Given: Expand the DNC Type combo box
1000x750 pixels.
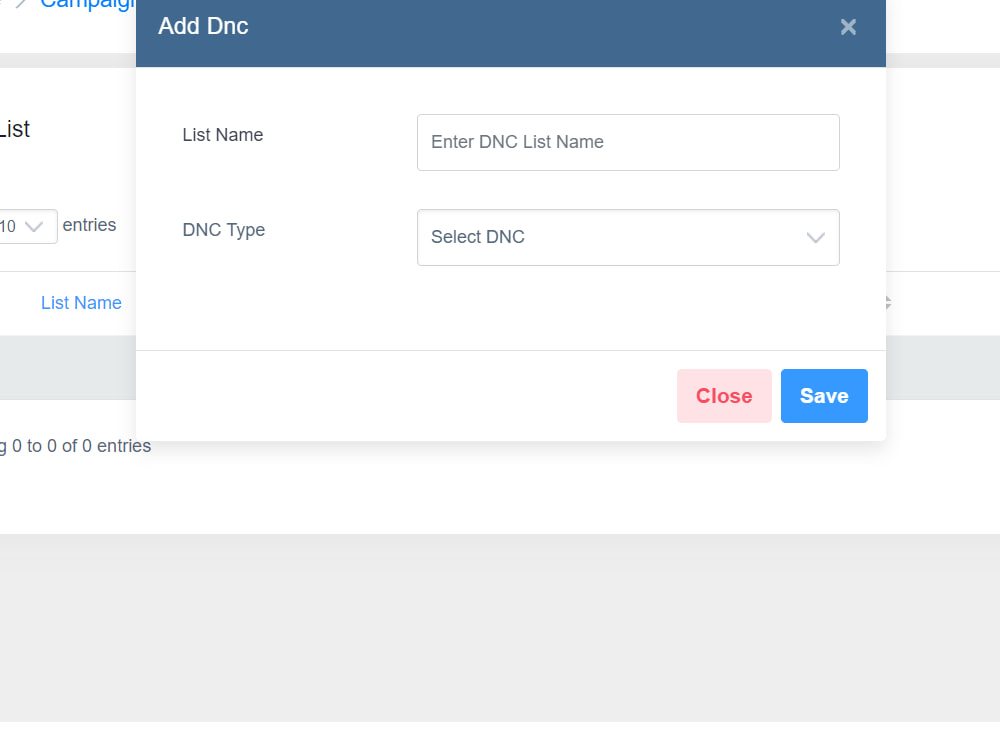Looking at the screenshot, I should pyautogui.click(x=628, y=237).
